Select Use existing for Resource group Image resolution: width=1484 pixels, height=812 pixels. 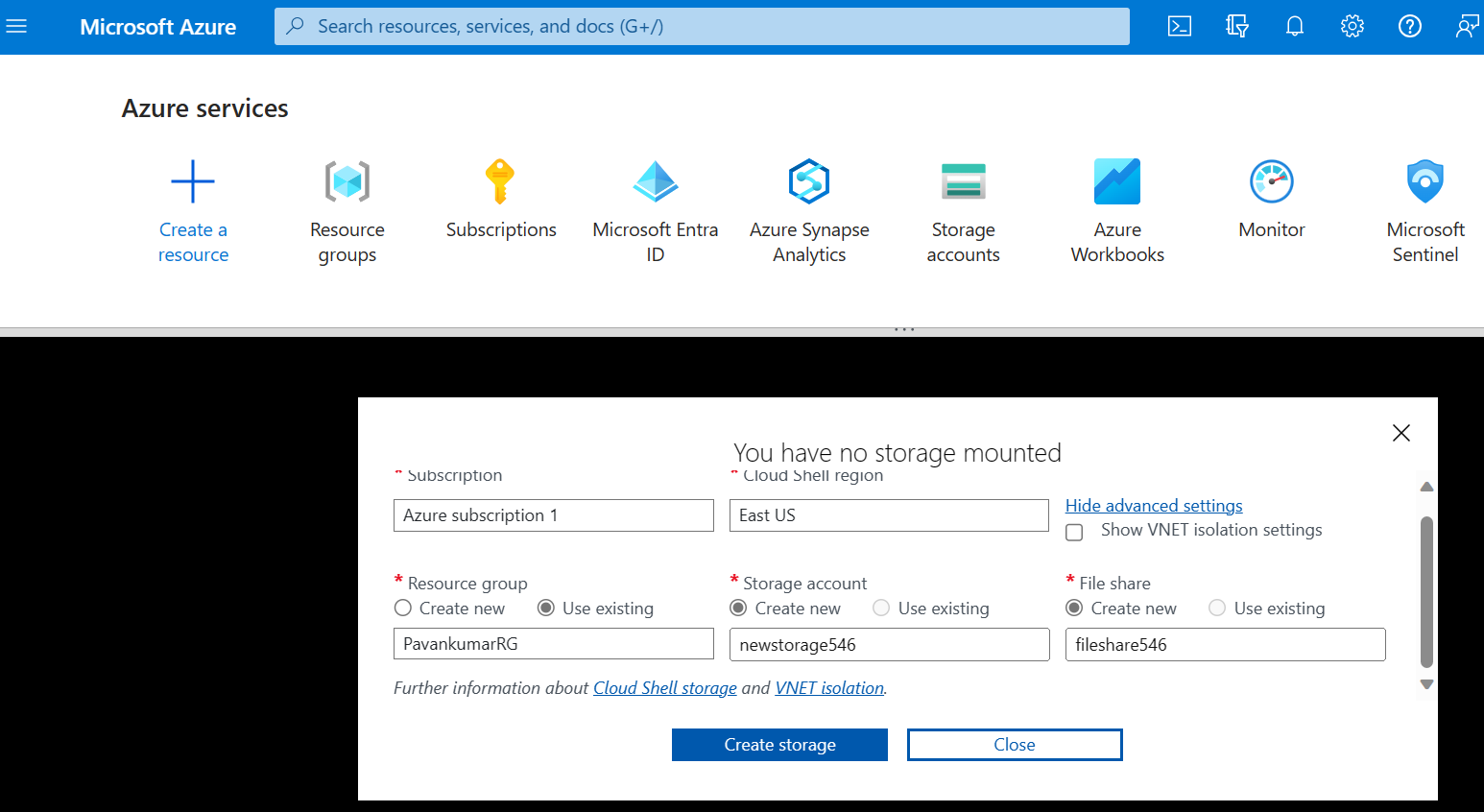pos(546,609)
